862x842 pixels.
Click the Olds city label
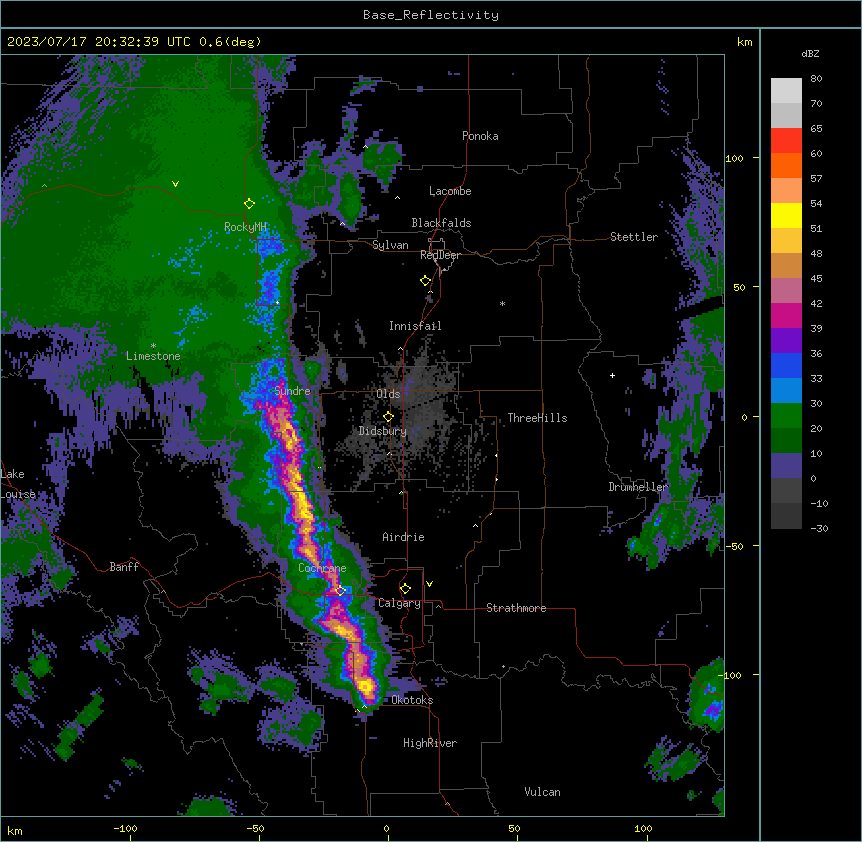point(388,394)
